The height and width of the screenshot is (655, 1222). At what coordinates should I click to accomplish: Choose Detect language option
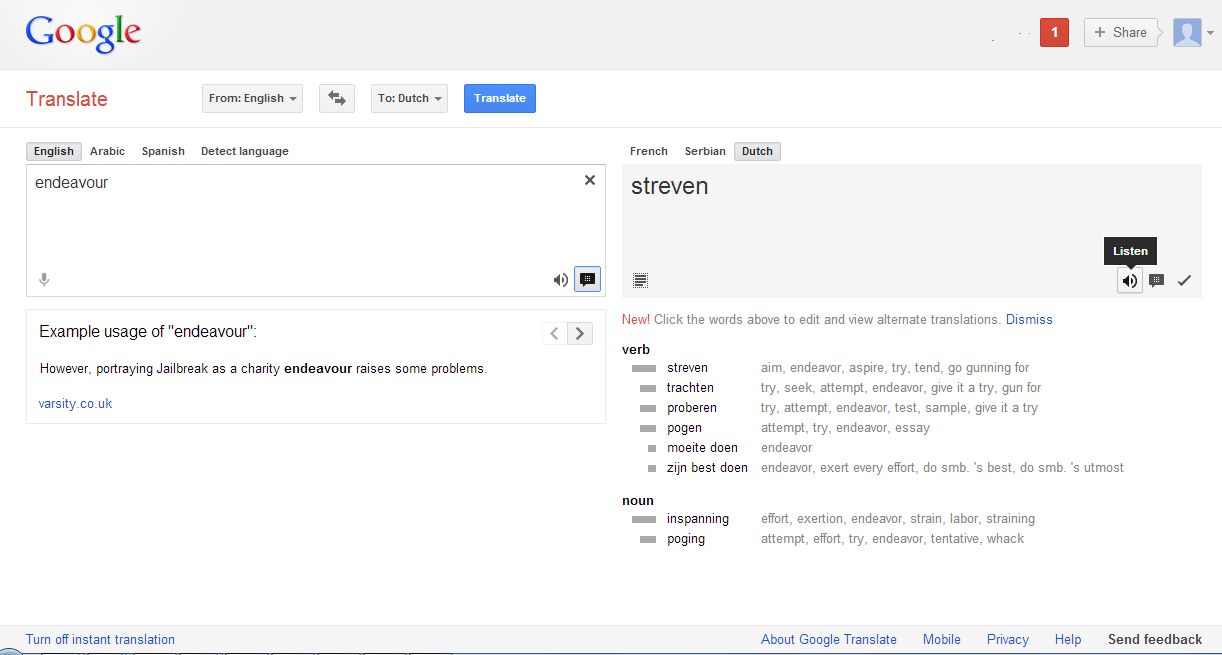tap(245, 151)
